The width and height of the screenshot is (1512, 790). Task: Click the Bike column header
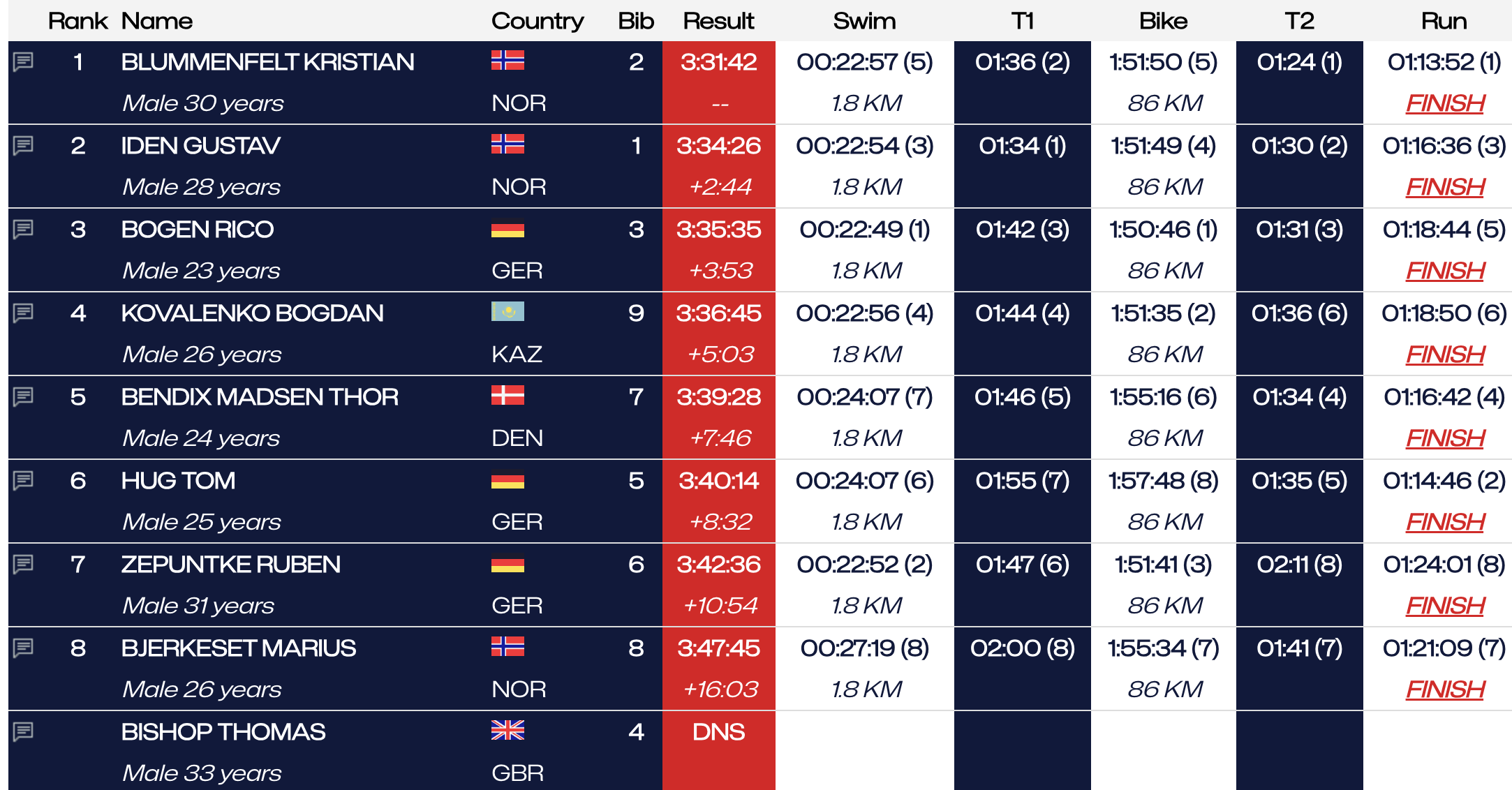(x=1163, y=21)
